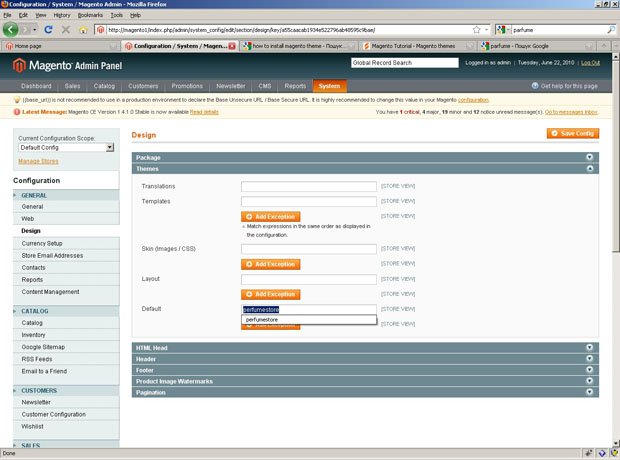620x460 pixels.
Task: Click Add Exception under Templates
Action: pyautogui.click(x=270, y=216)
